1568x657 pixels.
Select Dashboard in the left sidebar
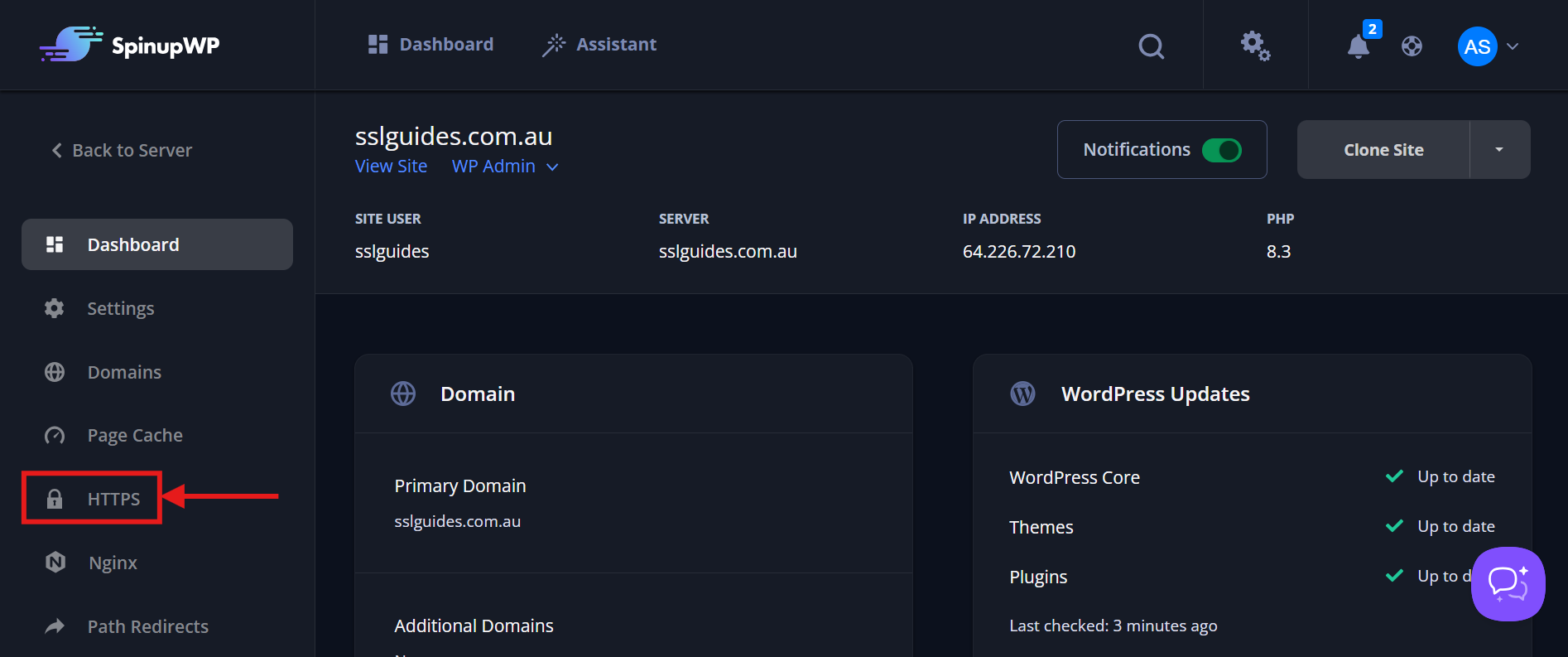click(x=157, y=244)
